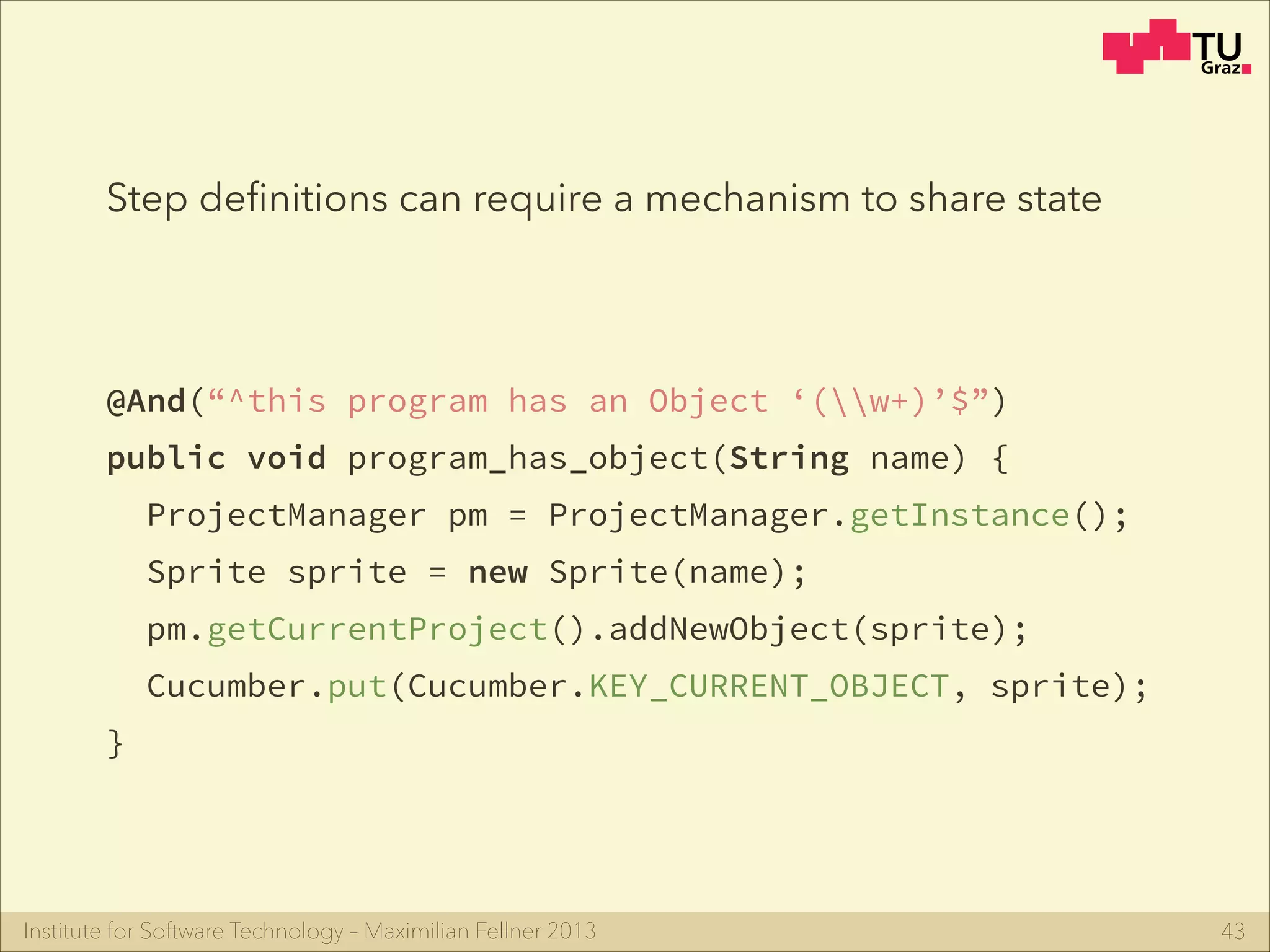Click 'getCurrentProject' in the code
The width and height of the screenshot is (1270, 952).
(377, 630)
